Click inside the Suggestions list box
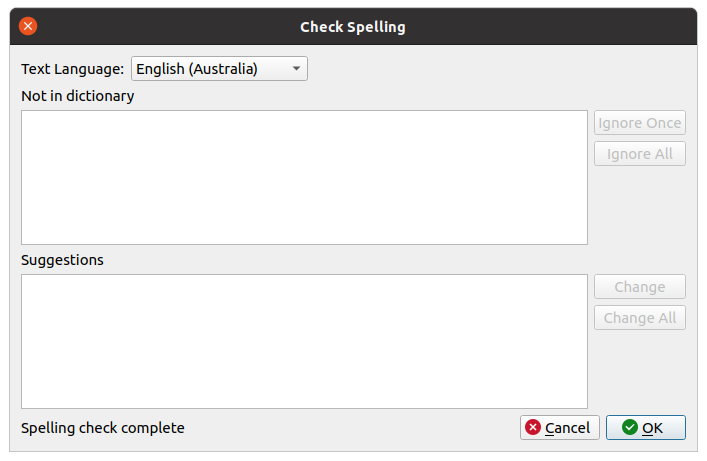Viewport: 707px width, 461px height. [304, 341]
